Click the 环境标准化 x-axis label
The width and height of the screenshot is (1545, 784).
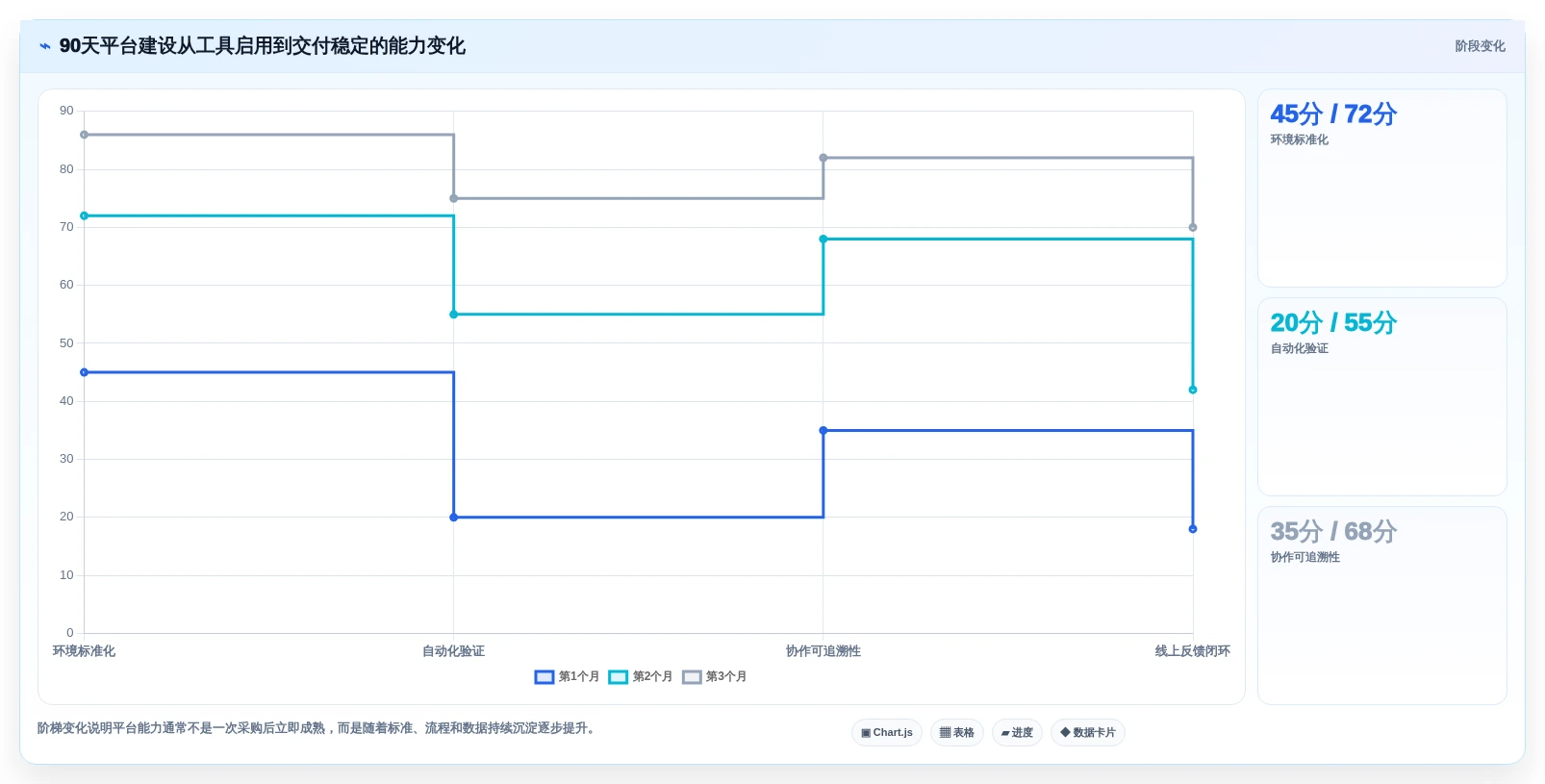pyautogui.click(x=84, y=651)
